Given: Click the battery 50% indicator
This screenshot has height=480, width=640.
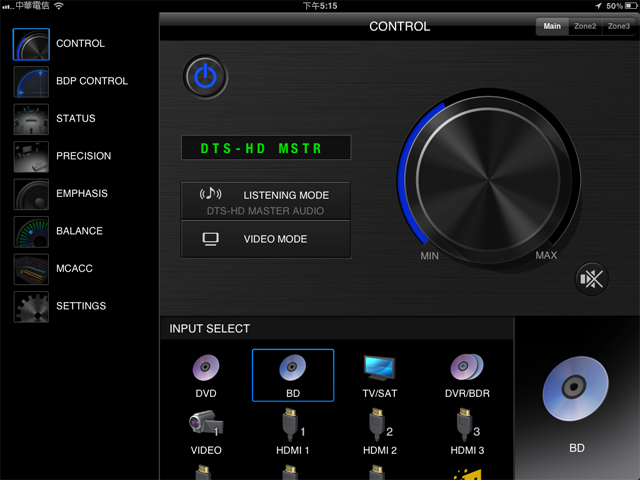Looking at the screenshot, I should click(x=622, y=6).
